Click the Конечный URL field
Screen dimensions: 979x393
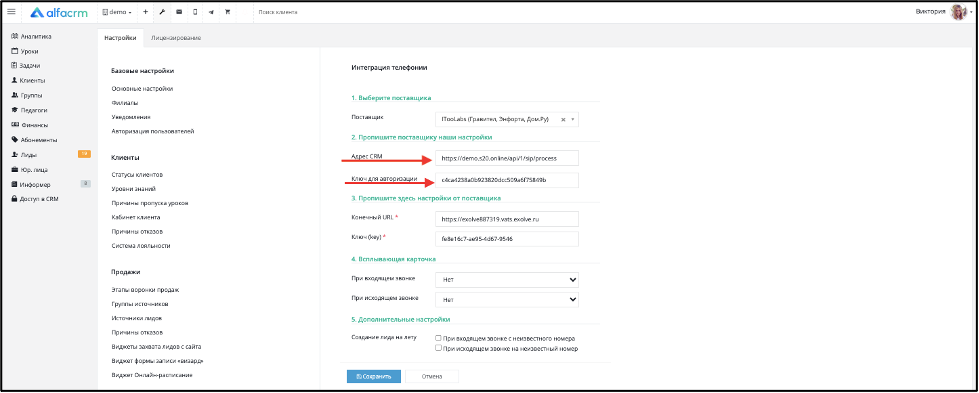[x=506, y=219]
